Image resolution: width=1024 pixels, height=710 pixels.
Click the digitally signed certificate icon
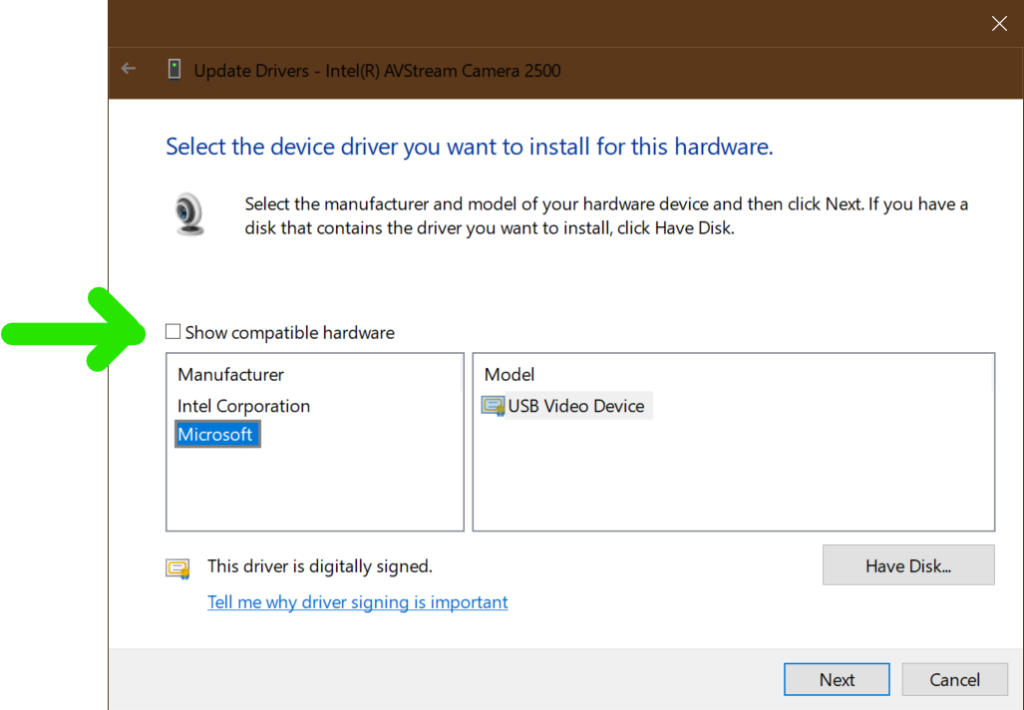(178, 568)
